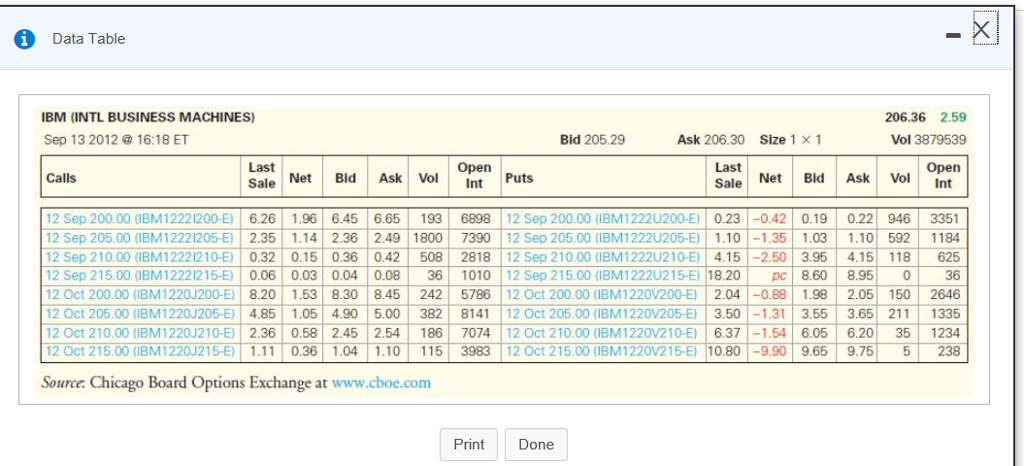
Task: Click call open interest 6898
Action: [x=475, y=219]
